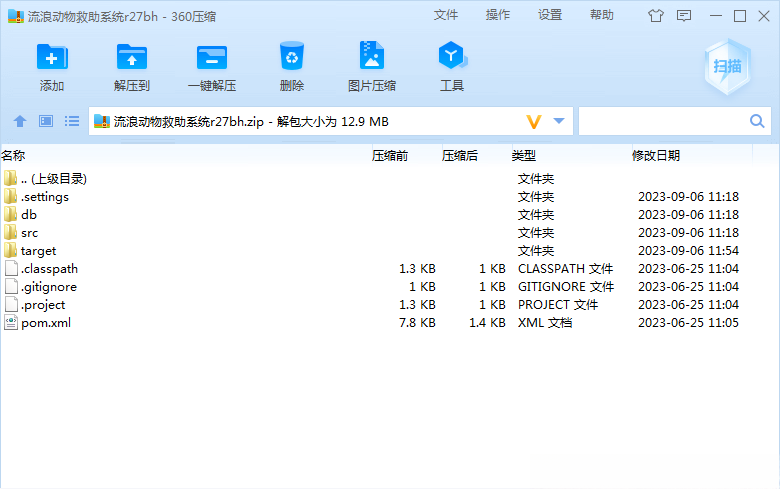Click the PROJECT 文件 type cell
The width and height of the screenshot is (780, 489).
pos(558,304)
